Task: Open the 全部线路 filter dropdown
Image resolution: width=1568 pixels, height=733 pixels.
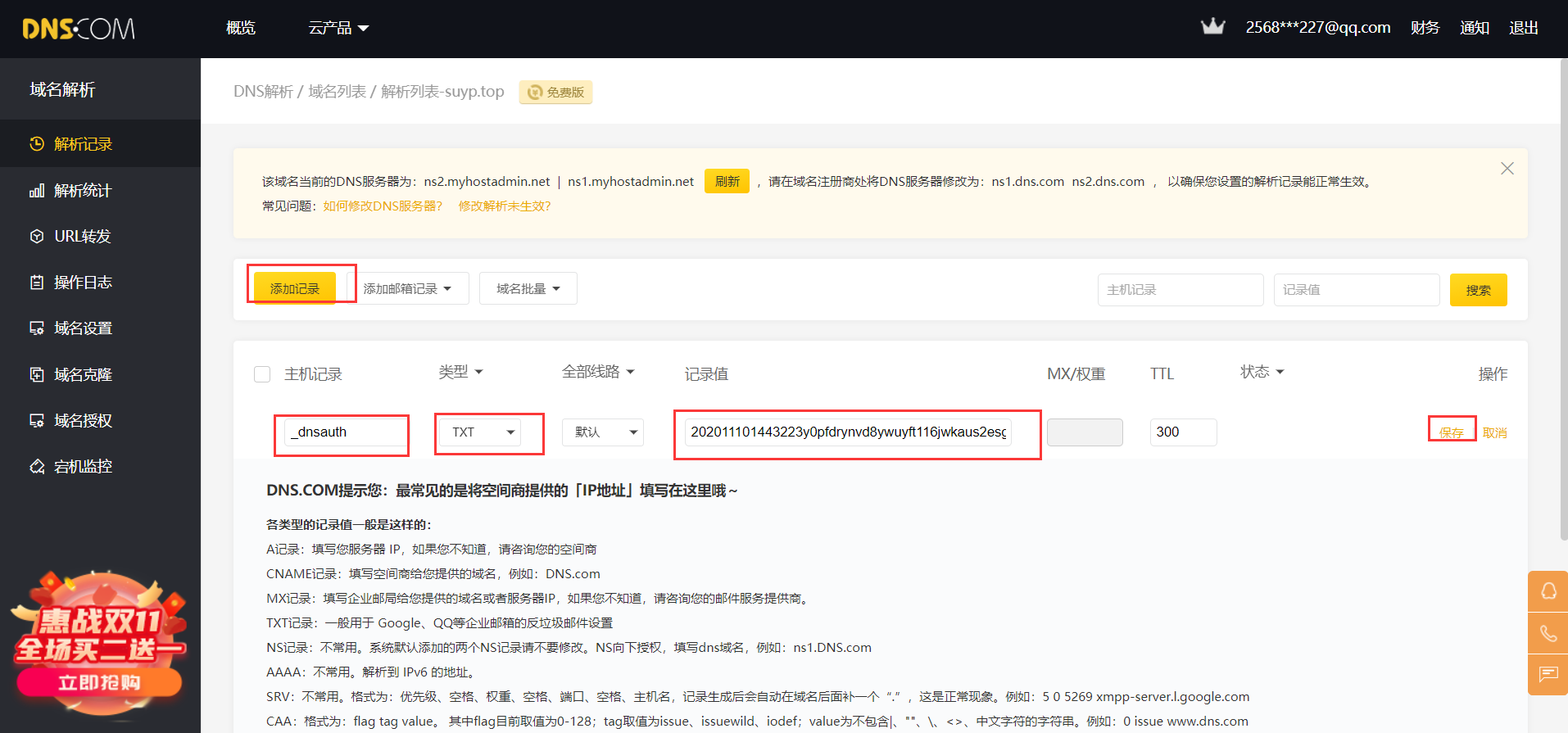Action: pyautogui.click(x=598, y=372)
